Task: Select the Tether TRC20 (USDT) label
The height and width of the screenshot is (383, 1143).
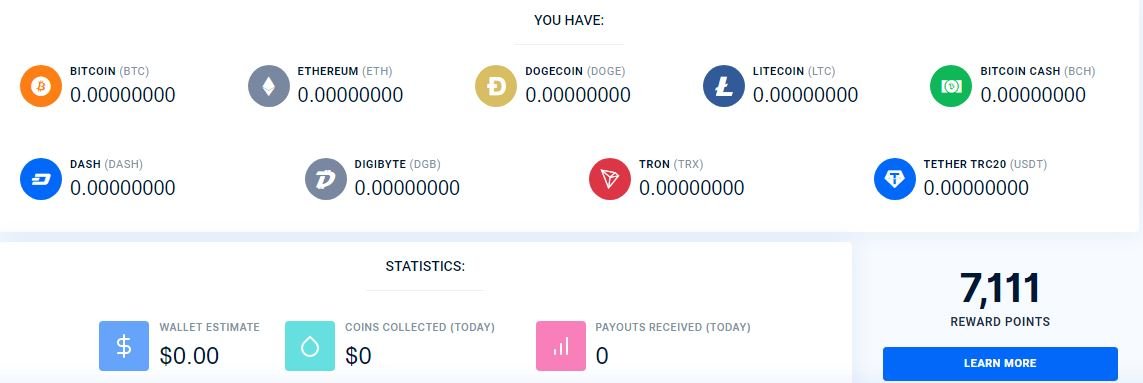Action: [985, 164]
